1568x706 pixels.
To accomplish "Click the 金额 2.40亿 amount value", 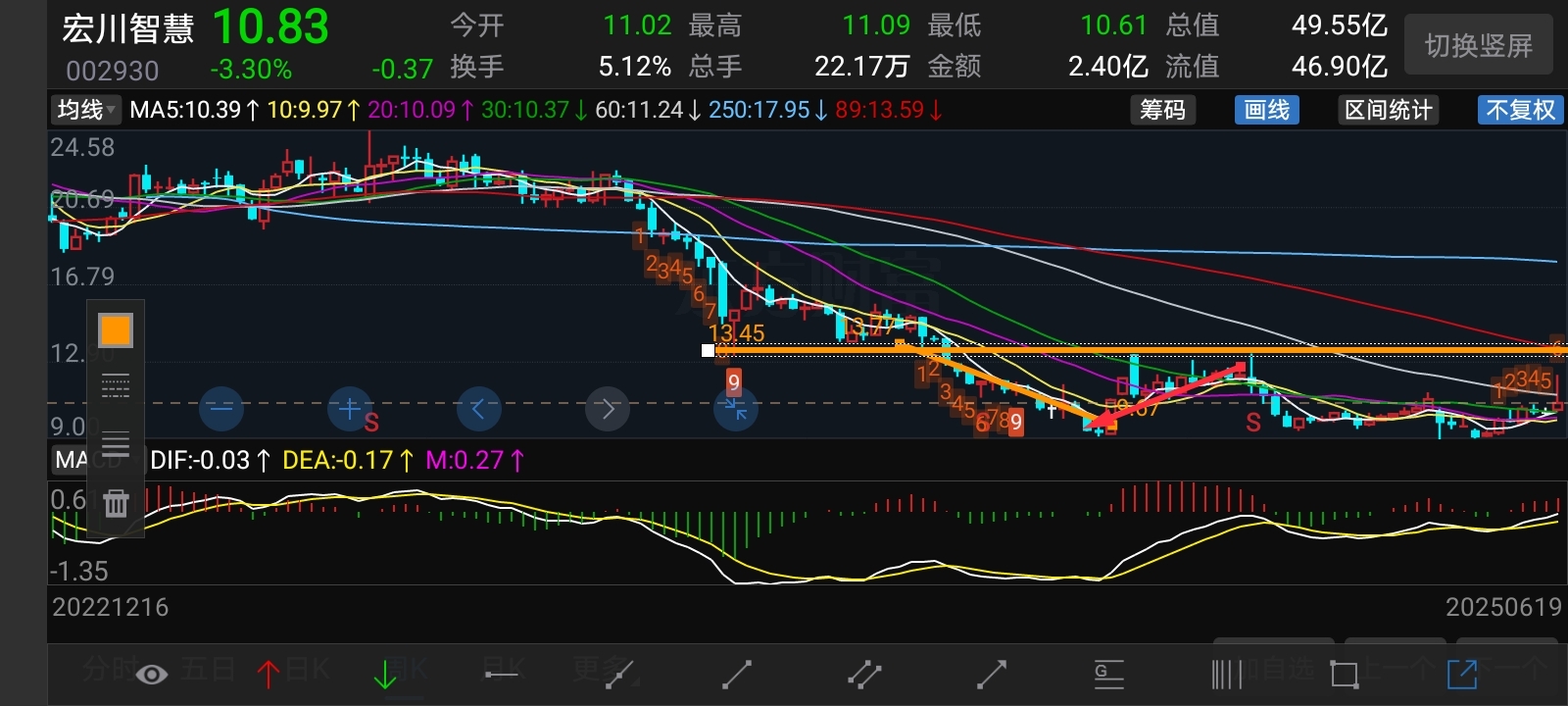I will click(1108, 67).
